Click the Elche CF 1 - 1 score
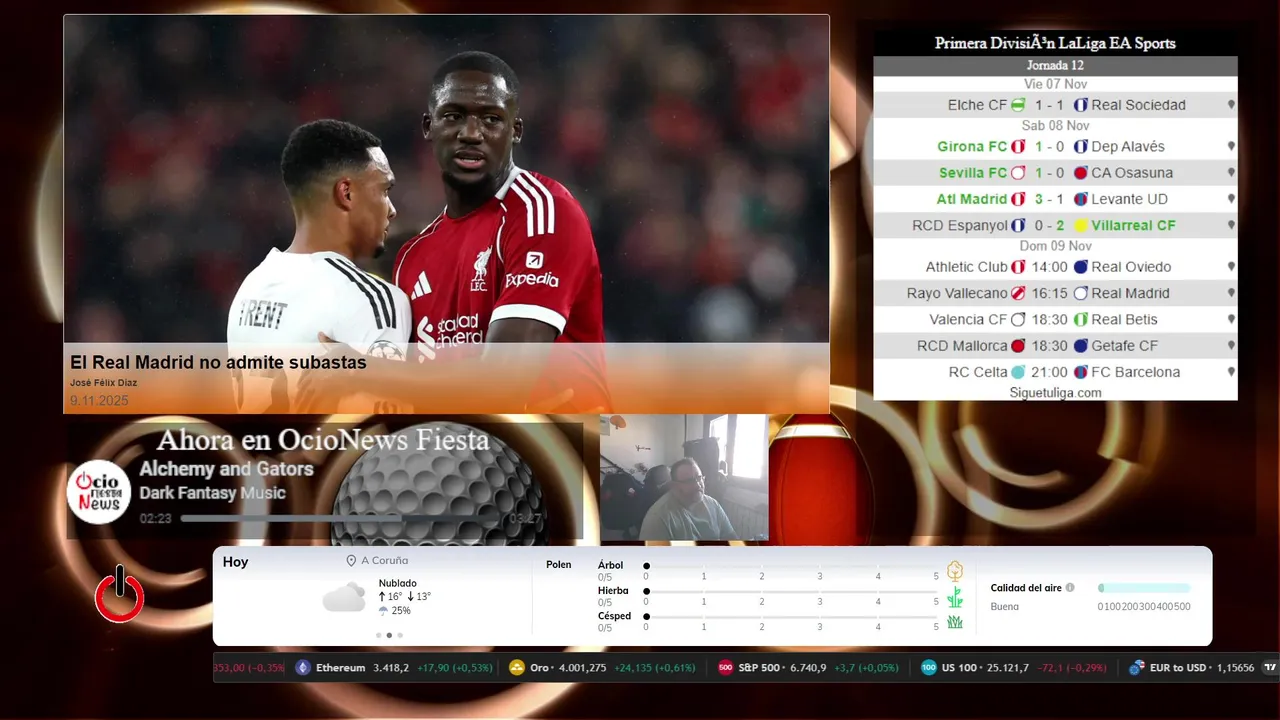This screenshot has height=720, width=1280. pos(1050,105)
